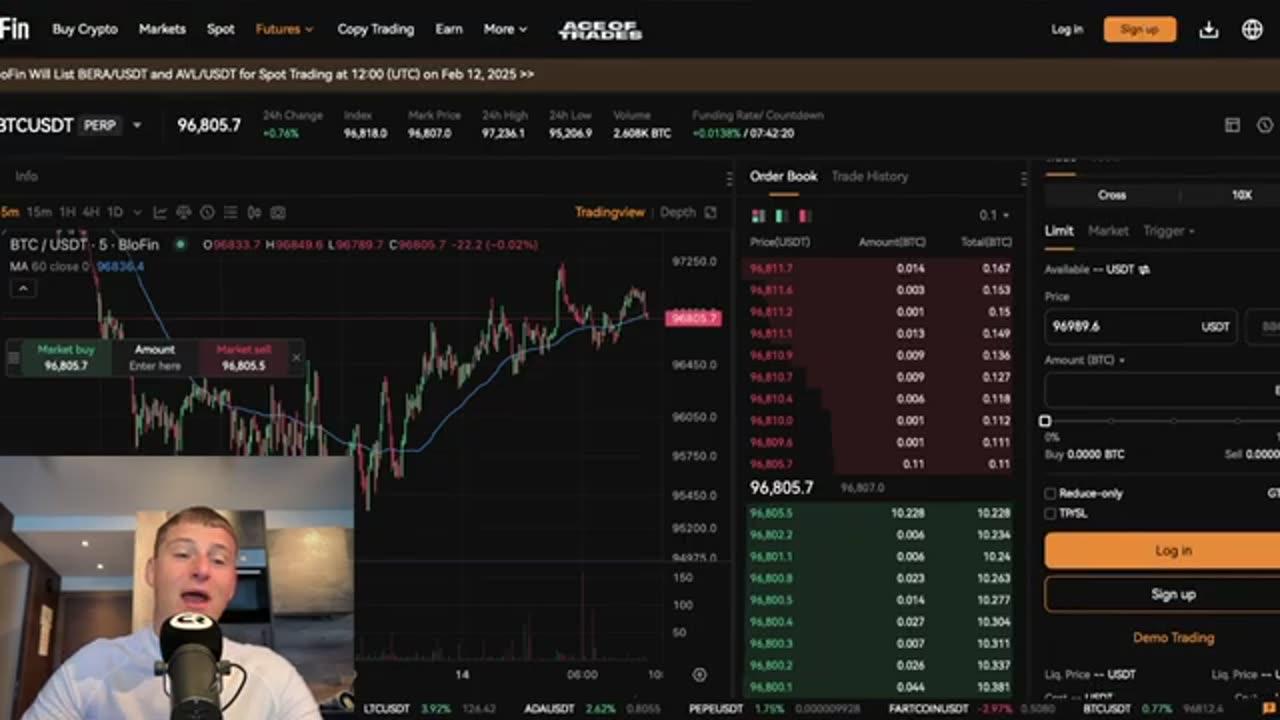Show asks-only red order book view
Screen dimensions: 1280x720
[804, 215]
